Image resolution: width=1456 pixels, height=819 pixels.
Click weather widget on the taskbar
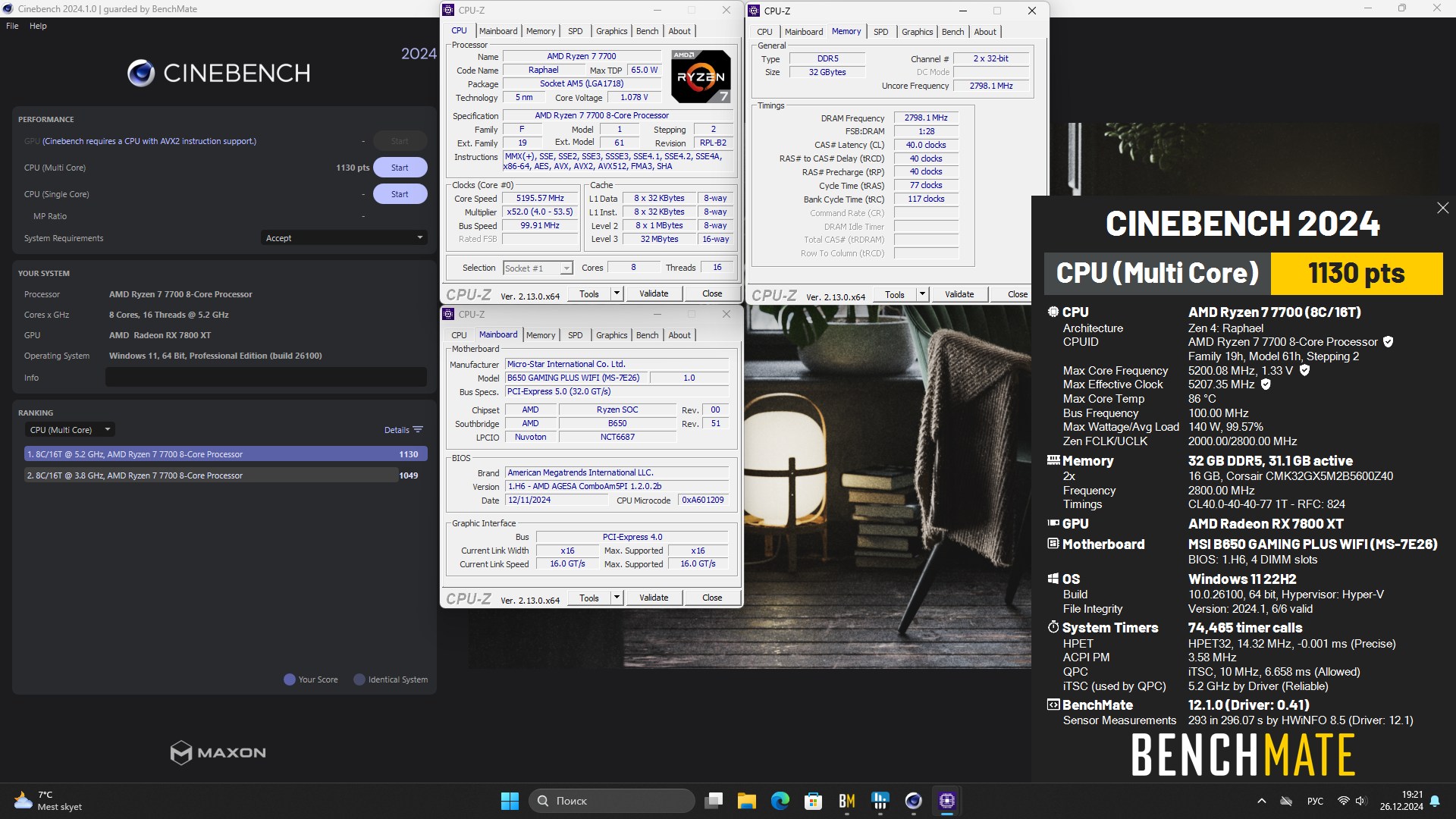(49, 801)
